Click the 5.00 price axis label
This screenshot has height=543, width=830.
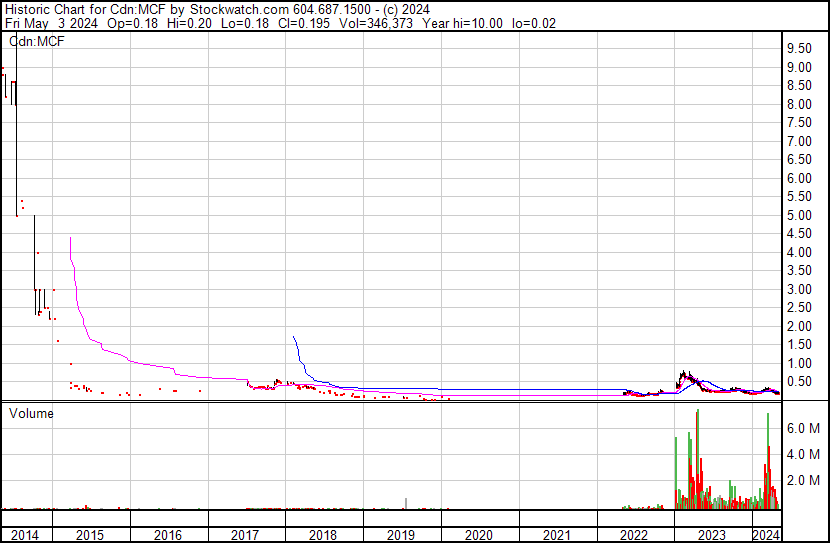799,215
